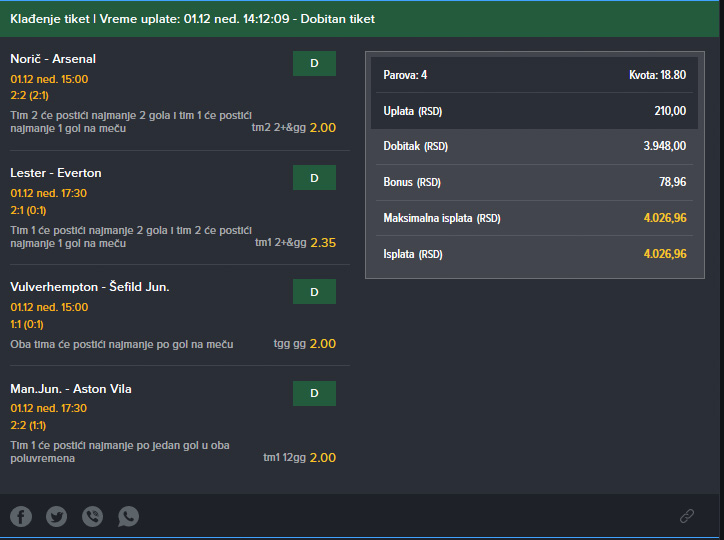This screenshot has width=724, height=540.
Task: Select the Lester - Everton match title
Action: pyautogui.click(x=56, y=173)
